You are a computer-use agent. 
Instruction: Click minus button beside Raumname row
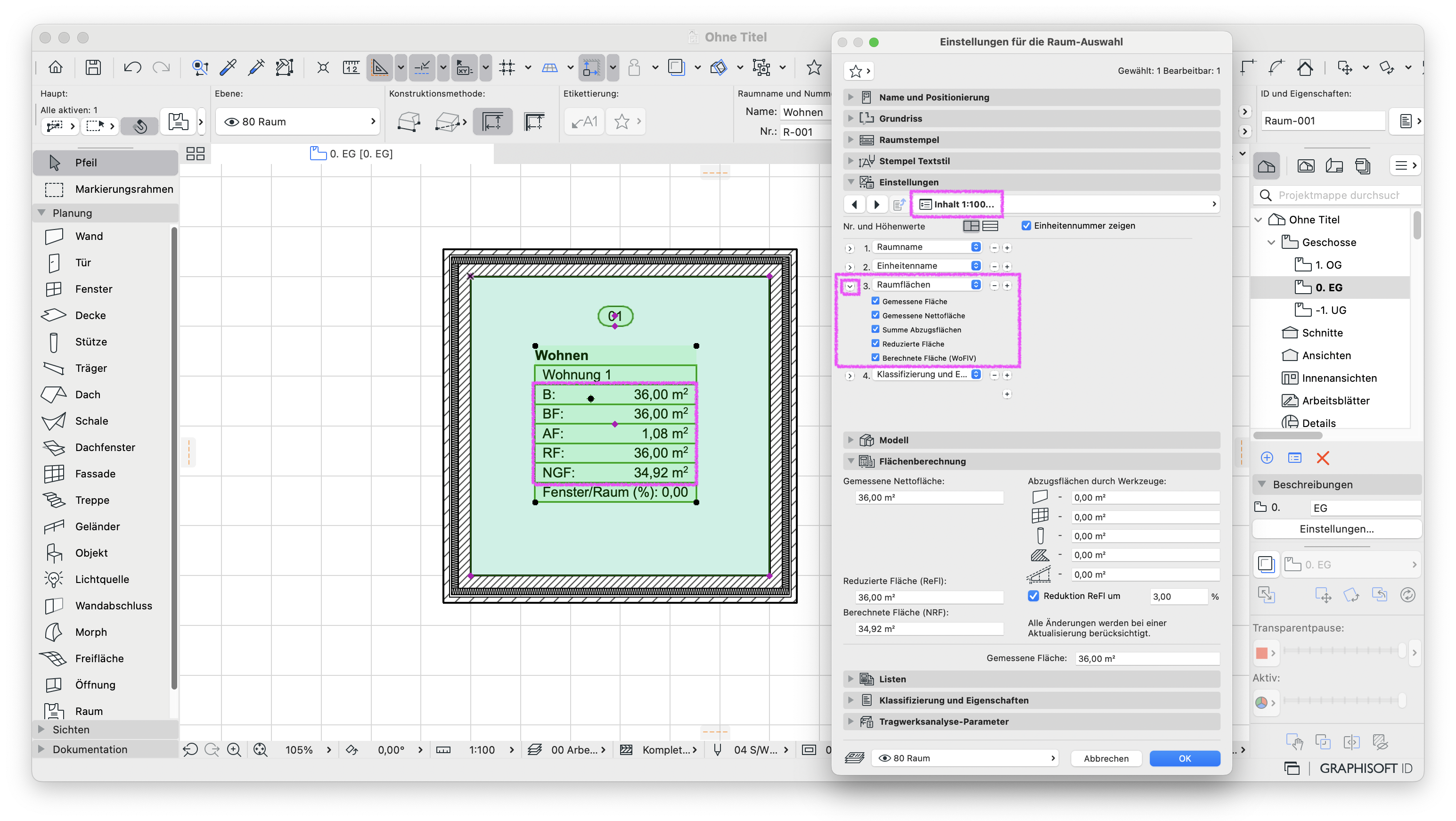[x=994, y=247]
